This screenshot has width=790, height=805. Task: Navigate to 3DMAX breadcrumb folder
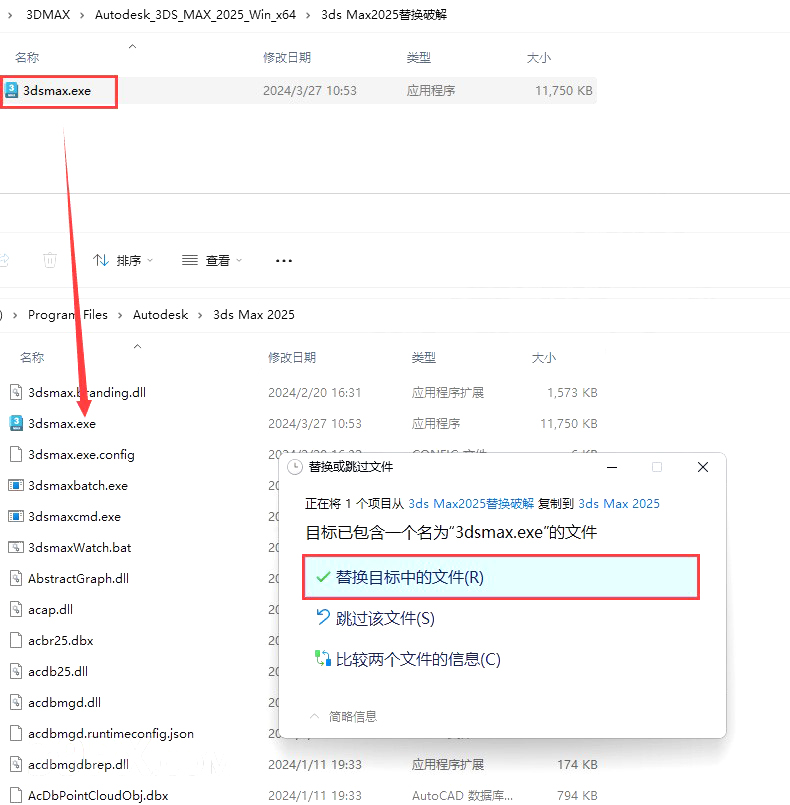(48, 15)
